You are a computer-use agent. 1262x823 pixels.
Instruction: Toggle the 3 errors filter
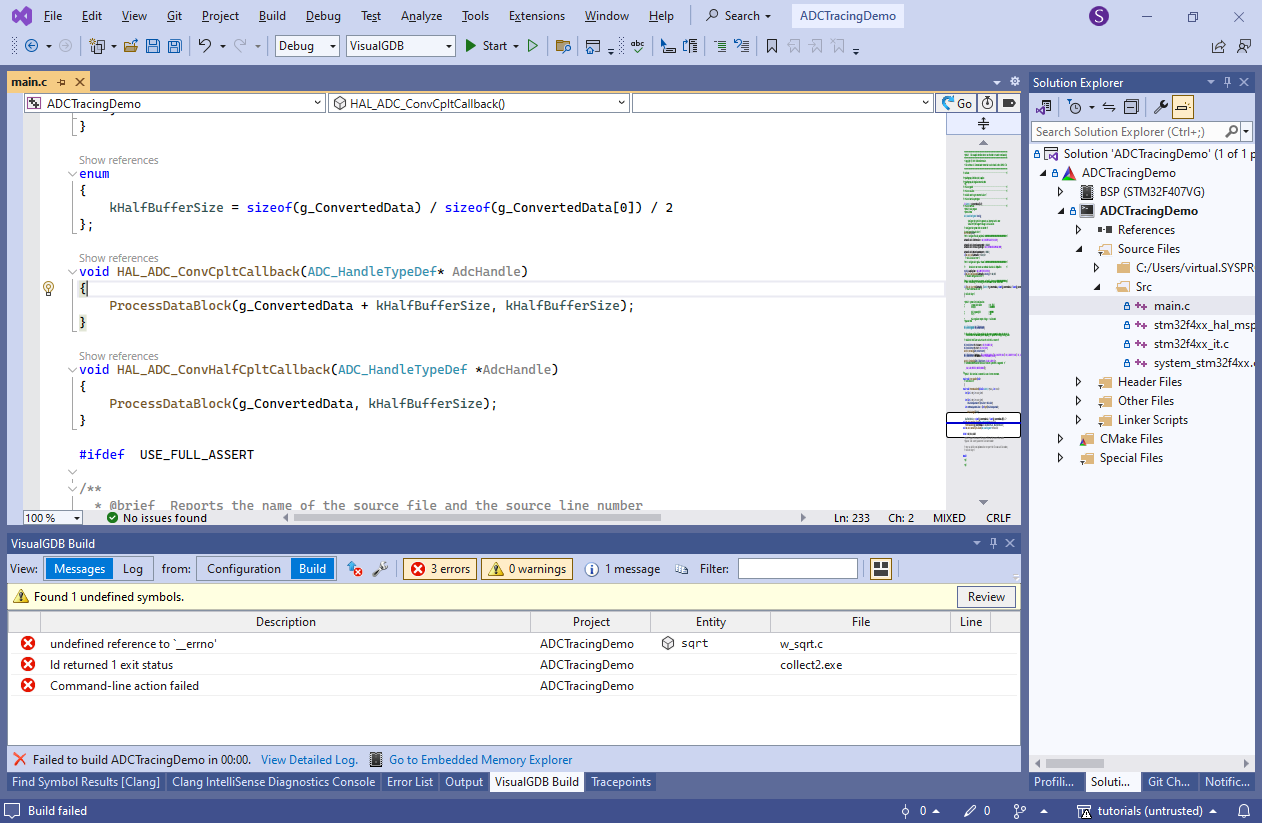tap(440, 569)
